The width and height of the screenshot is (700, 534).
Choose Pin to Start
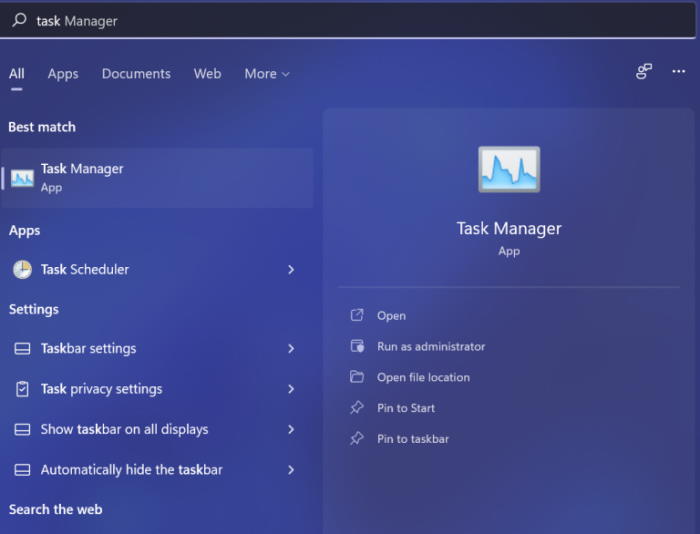tap(406, 408)
